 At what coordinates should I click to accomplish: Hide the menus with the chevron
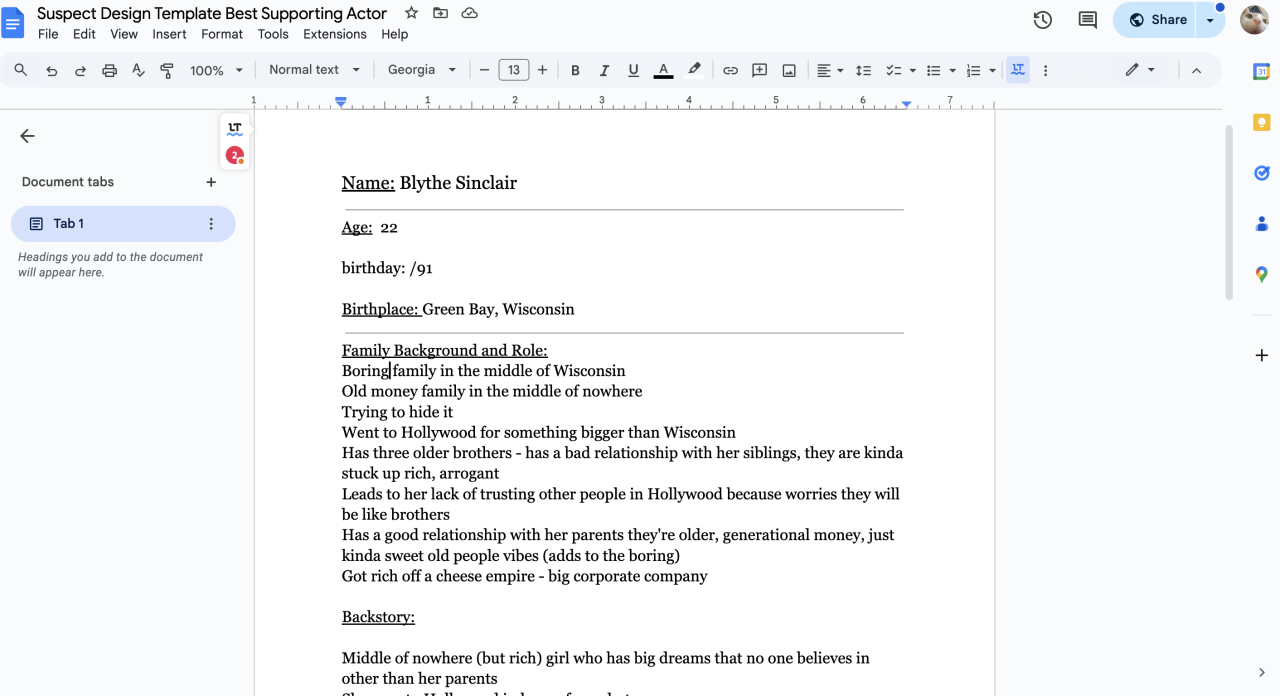pos(1196,70)
